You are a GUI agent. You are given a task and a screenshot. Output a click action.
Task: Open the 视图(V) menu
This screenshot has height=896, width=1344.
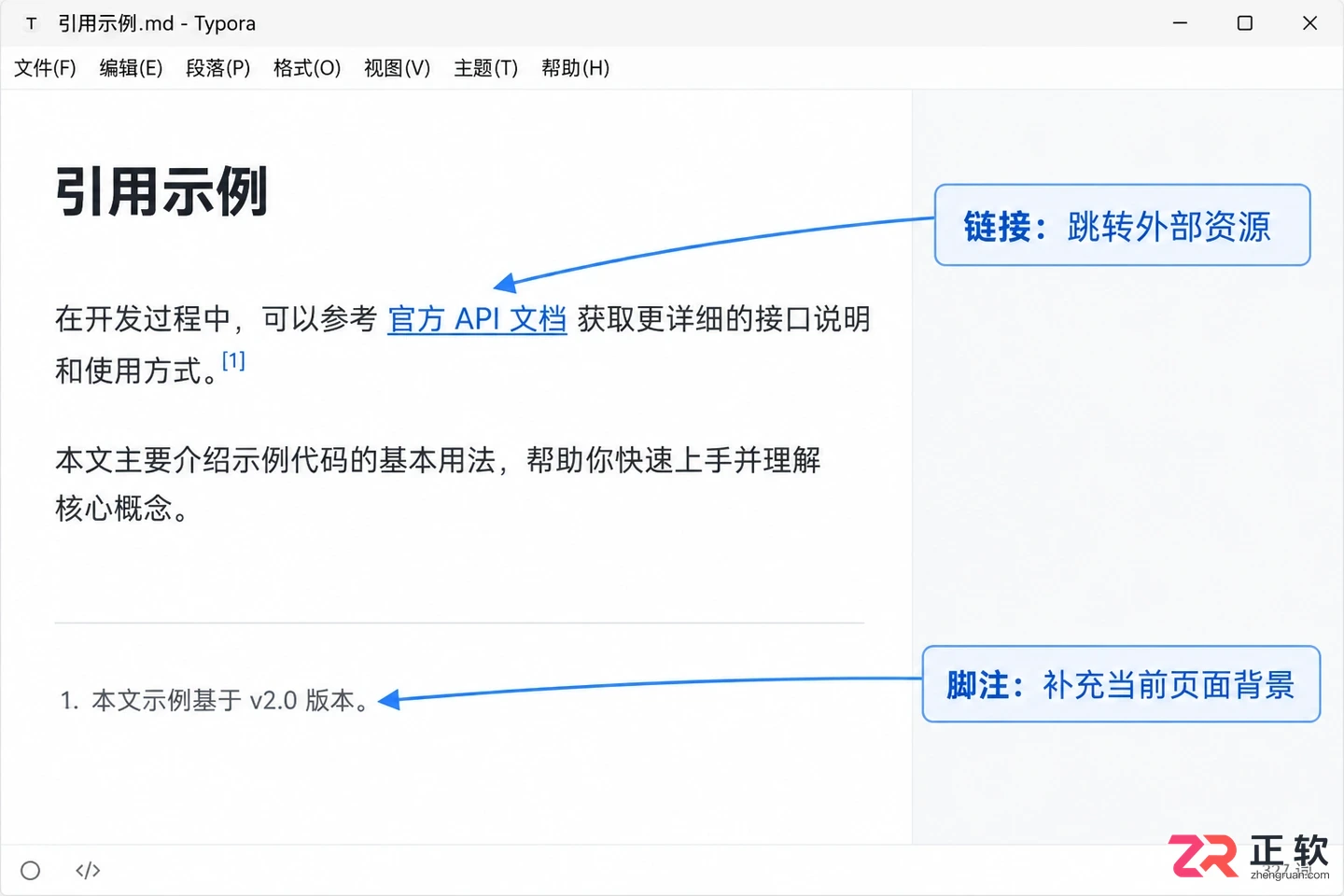click(x=397, y=68)
